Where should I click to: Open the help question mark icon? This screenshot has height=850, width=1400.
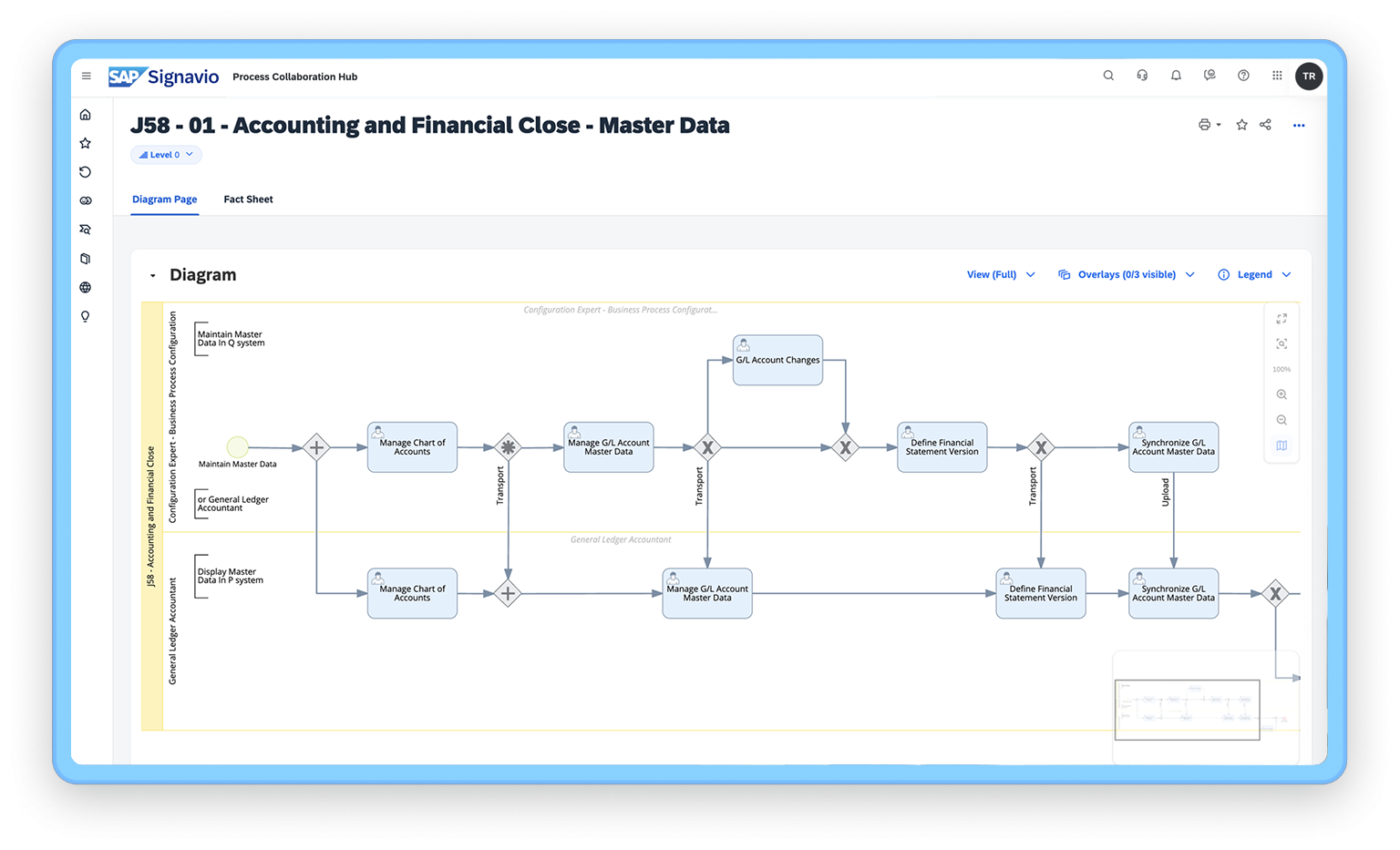1243,76
